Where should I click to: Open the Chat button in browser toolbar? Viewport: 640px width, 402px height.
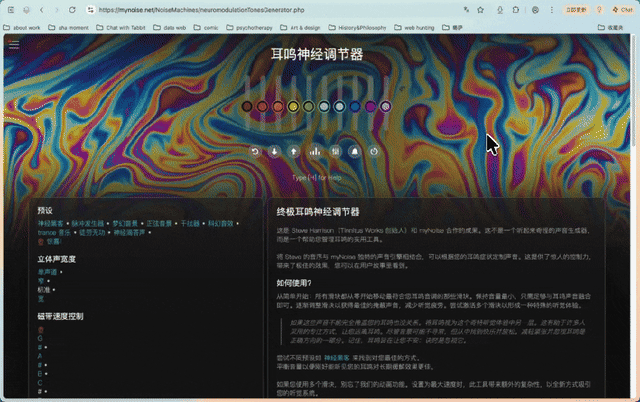tap(622, 10)
